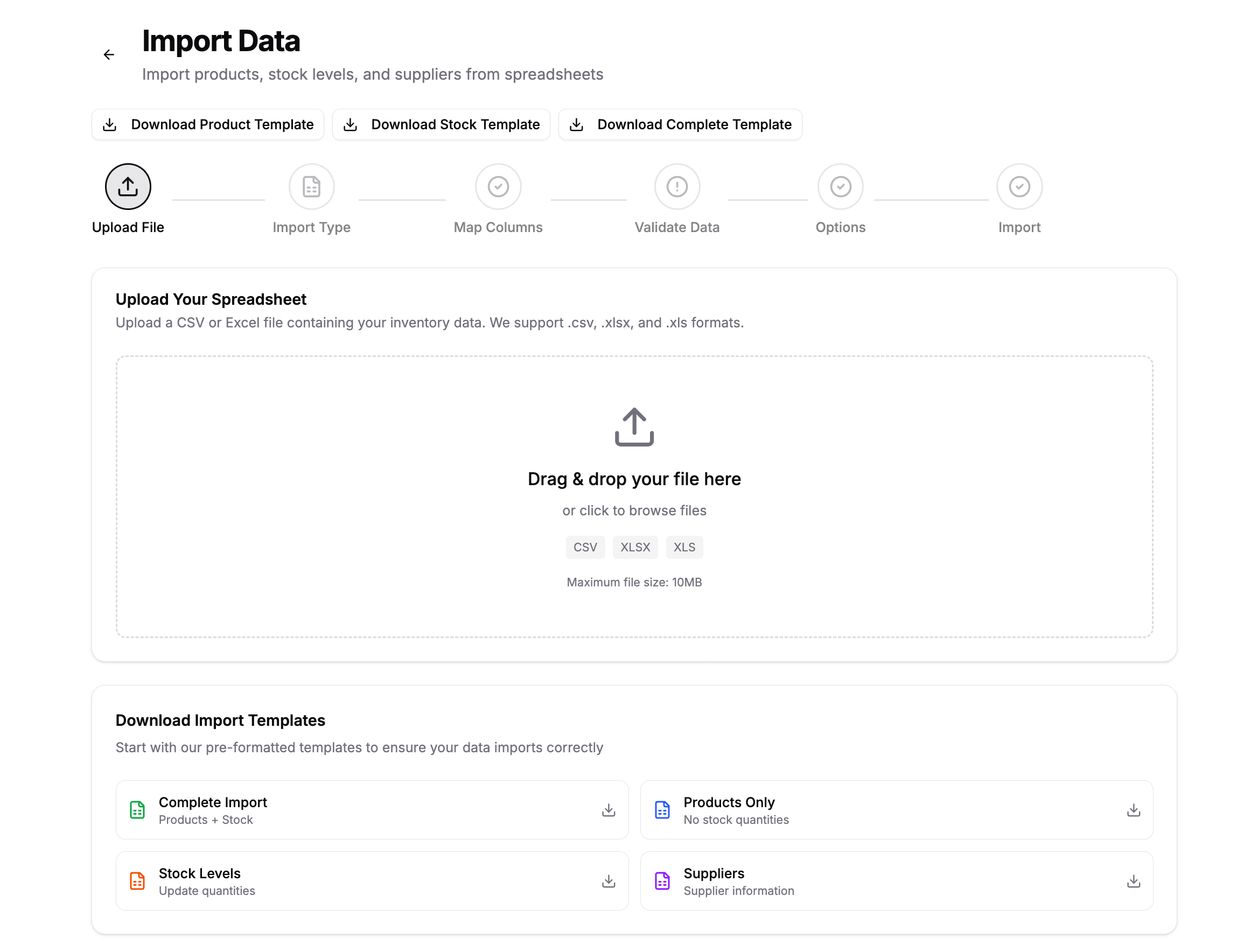Viewport: 1258px width, 952px height.
Task: Click the upload arrow icon in Upload File step
Action: click(128, 186)
